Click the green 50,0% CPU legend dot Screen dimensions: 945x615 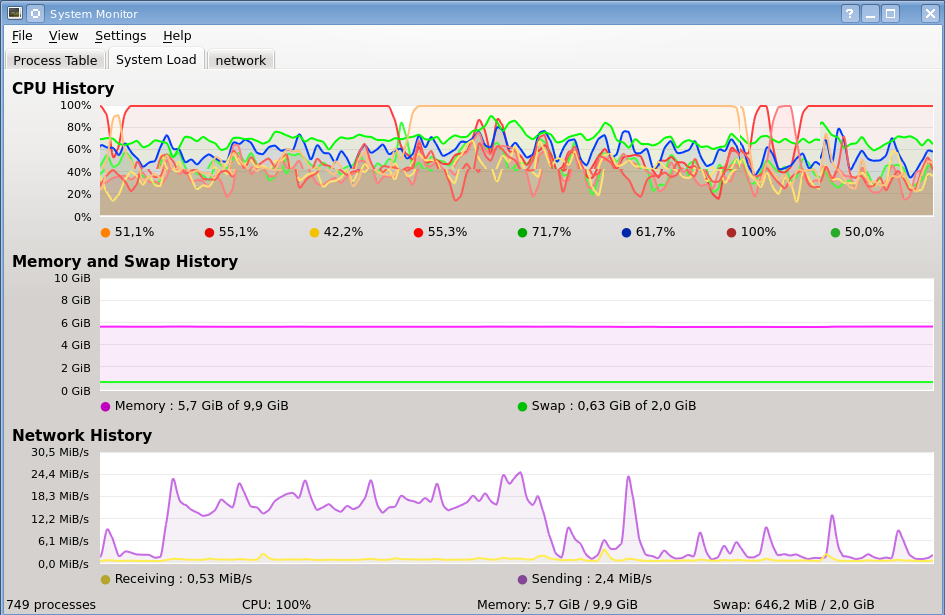[835, 233]
